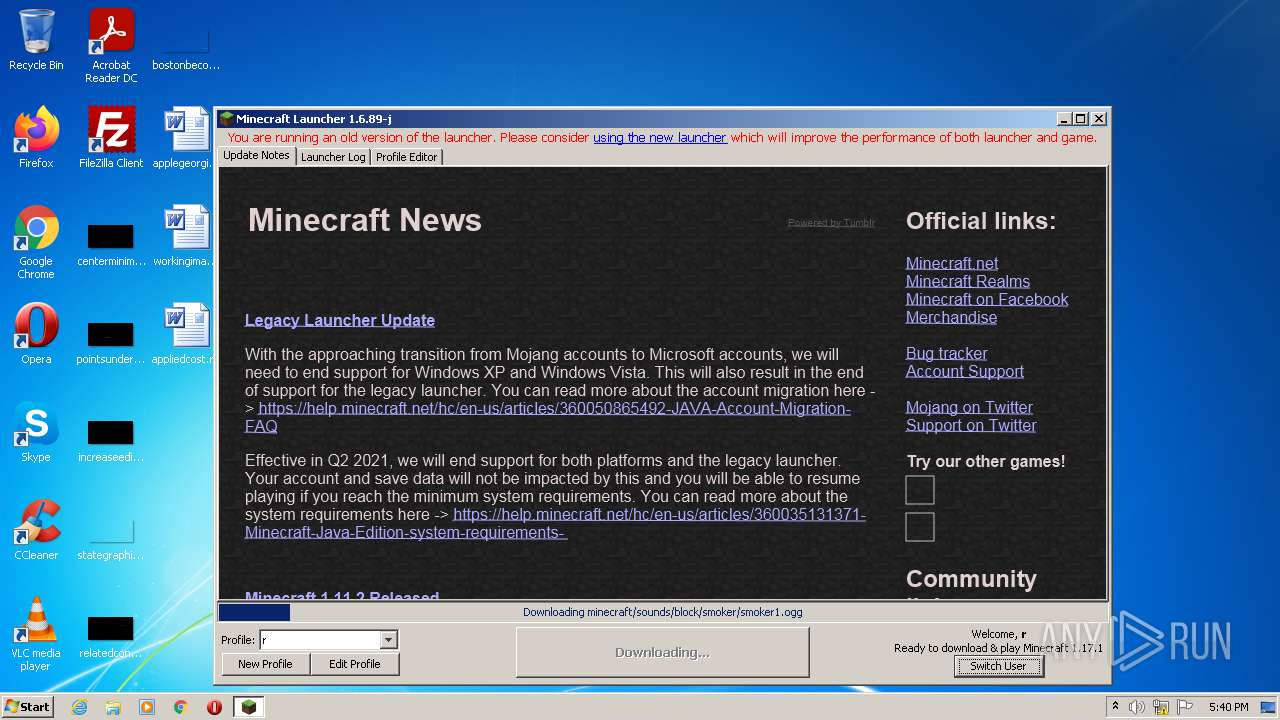This screenshot has height=720, width=1280.
Task: Switch to Update Notes tab
Action: pyautogui.click(x=256, y=156)
